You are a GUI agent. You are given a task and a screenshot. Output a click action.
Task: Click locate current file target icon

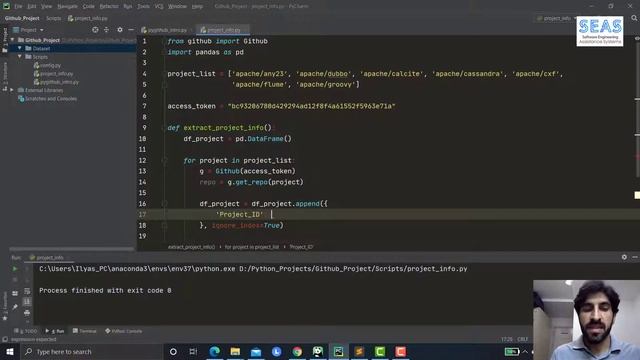tap(95, 30)
